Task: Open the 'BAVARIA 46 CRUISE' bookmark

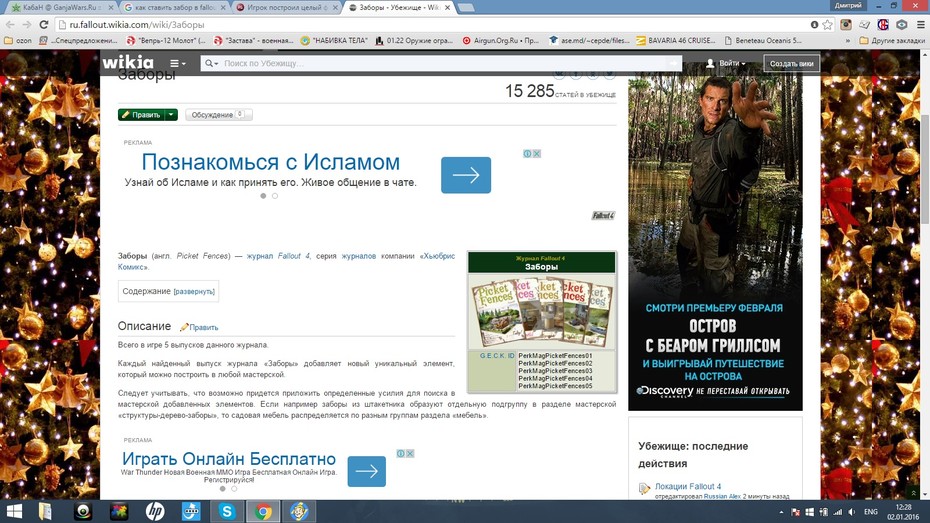Action: click(x=676, y=40)
